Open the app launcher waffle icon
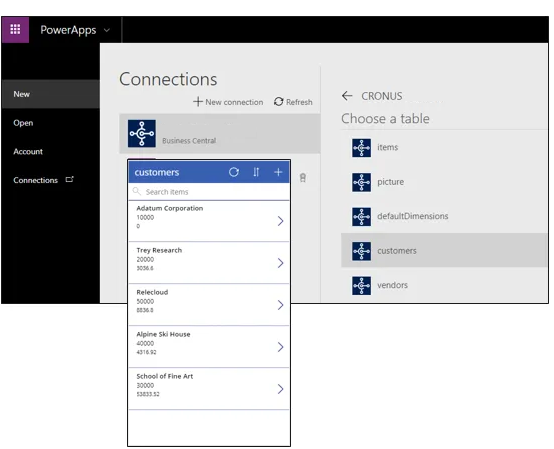The height and width of the screenshot is (449, 554). (x=15, y=29)
